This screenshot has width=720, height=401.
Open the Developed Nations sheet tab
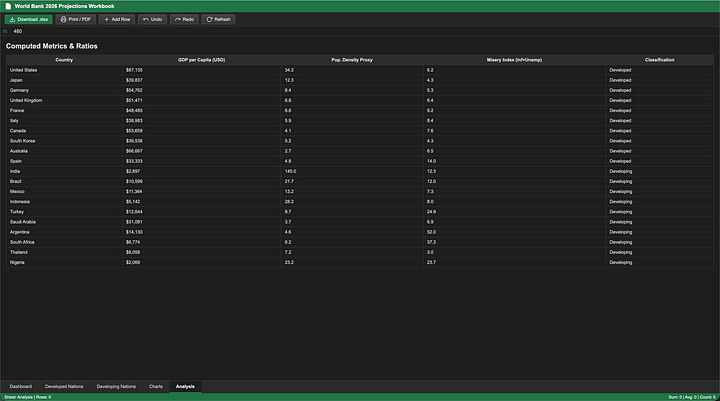[64, 386]
